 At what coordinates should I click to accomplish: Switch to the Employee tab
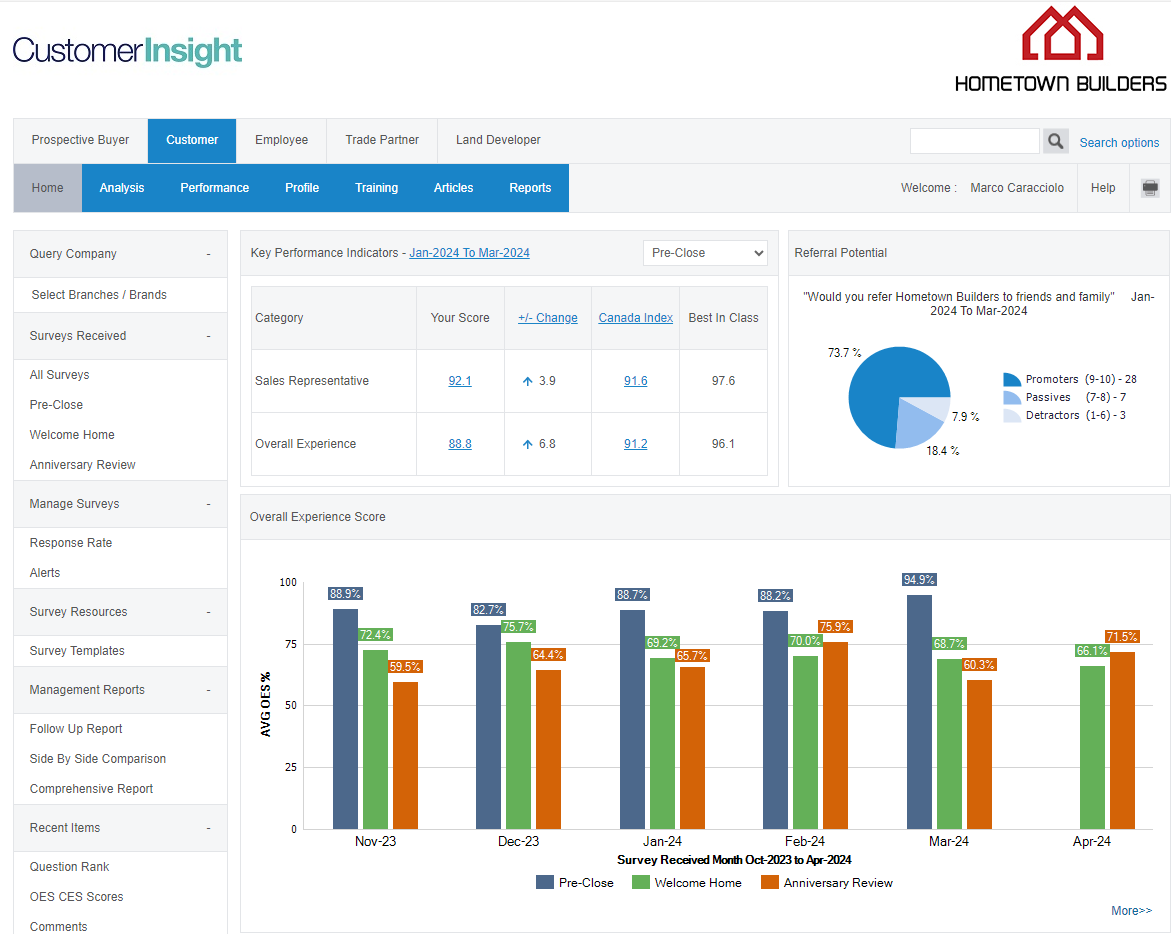(281, 141)
